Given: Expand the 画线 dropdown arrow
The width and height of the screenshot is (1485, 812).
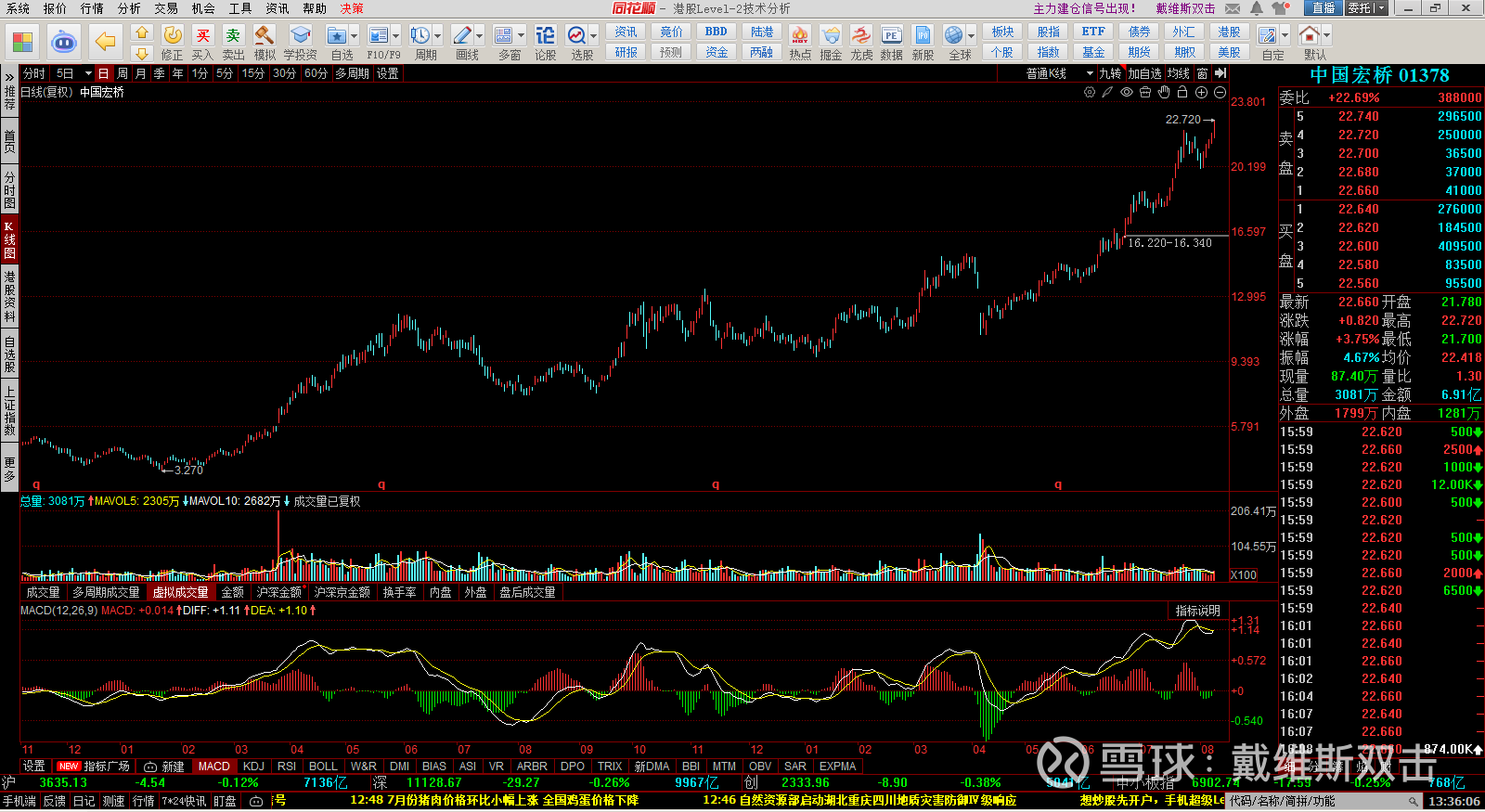Looking at the screenshot, I should point(479,36).
